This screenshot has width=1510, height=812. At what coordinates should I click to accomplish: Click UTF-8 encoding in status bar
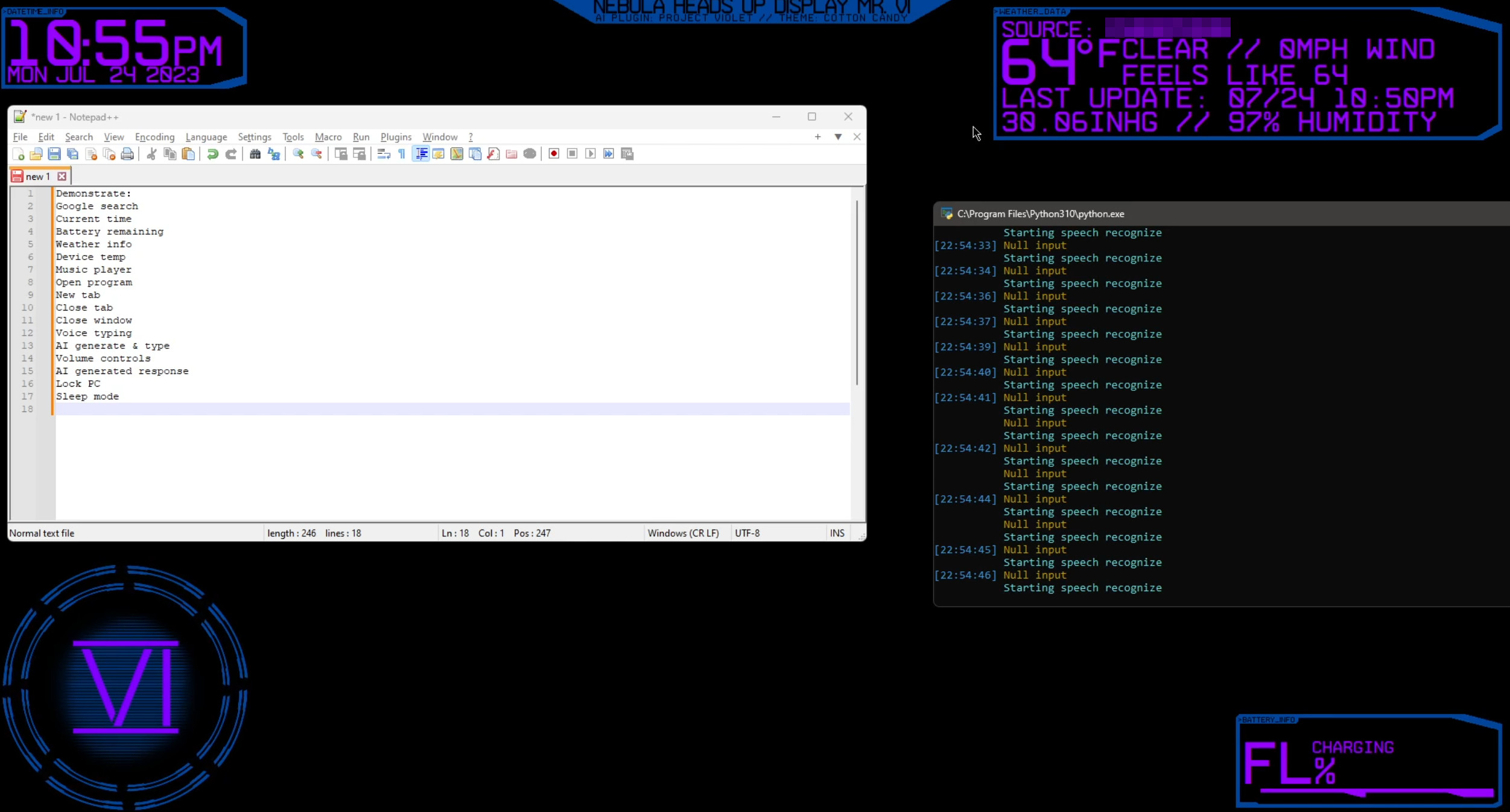747,533
